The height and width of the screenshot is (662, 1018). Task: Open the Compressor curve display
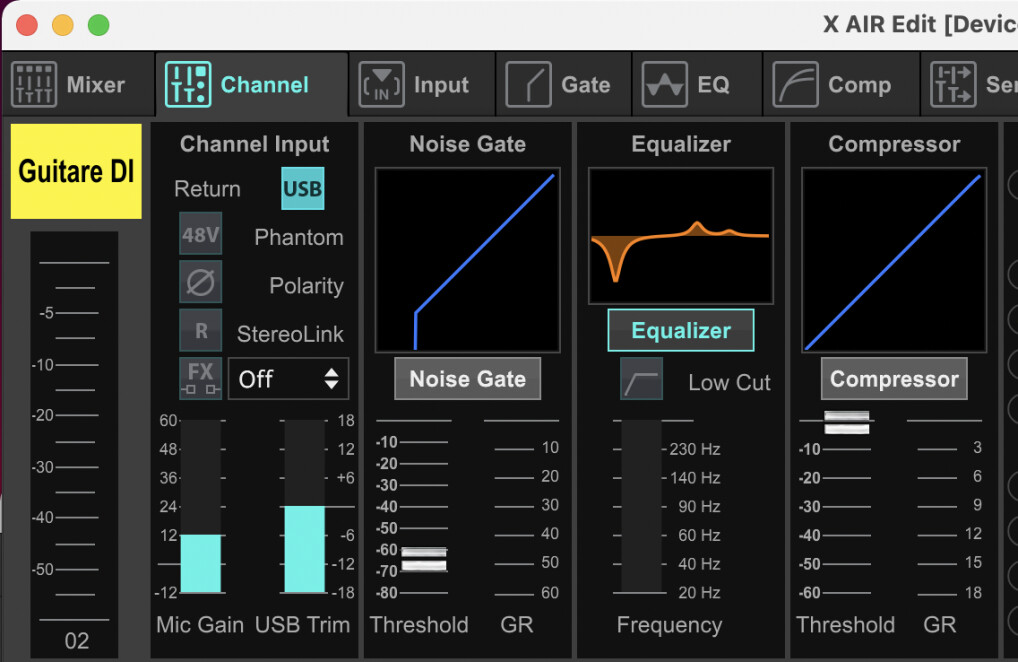tap(894, 260)
